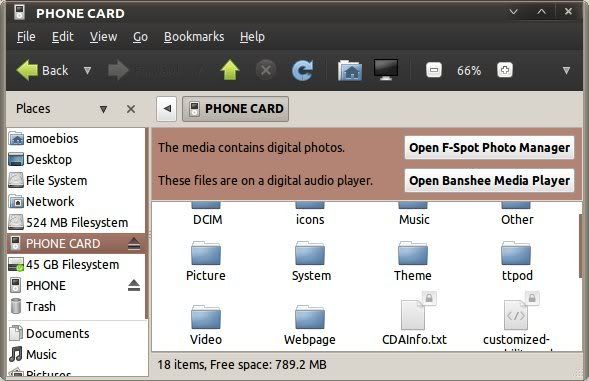Image resolution: width=589 pixels, height=381 pixels.
Task: Select Desktop in the sidebar
Action: tap(76, 160)
